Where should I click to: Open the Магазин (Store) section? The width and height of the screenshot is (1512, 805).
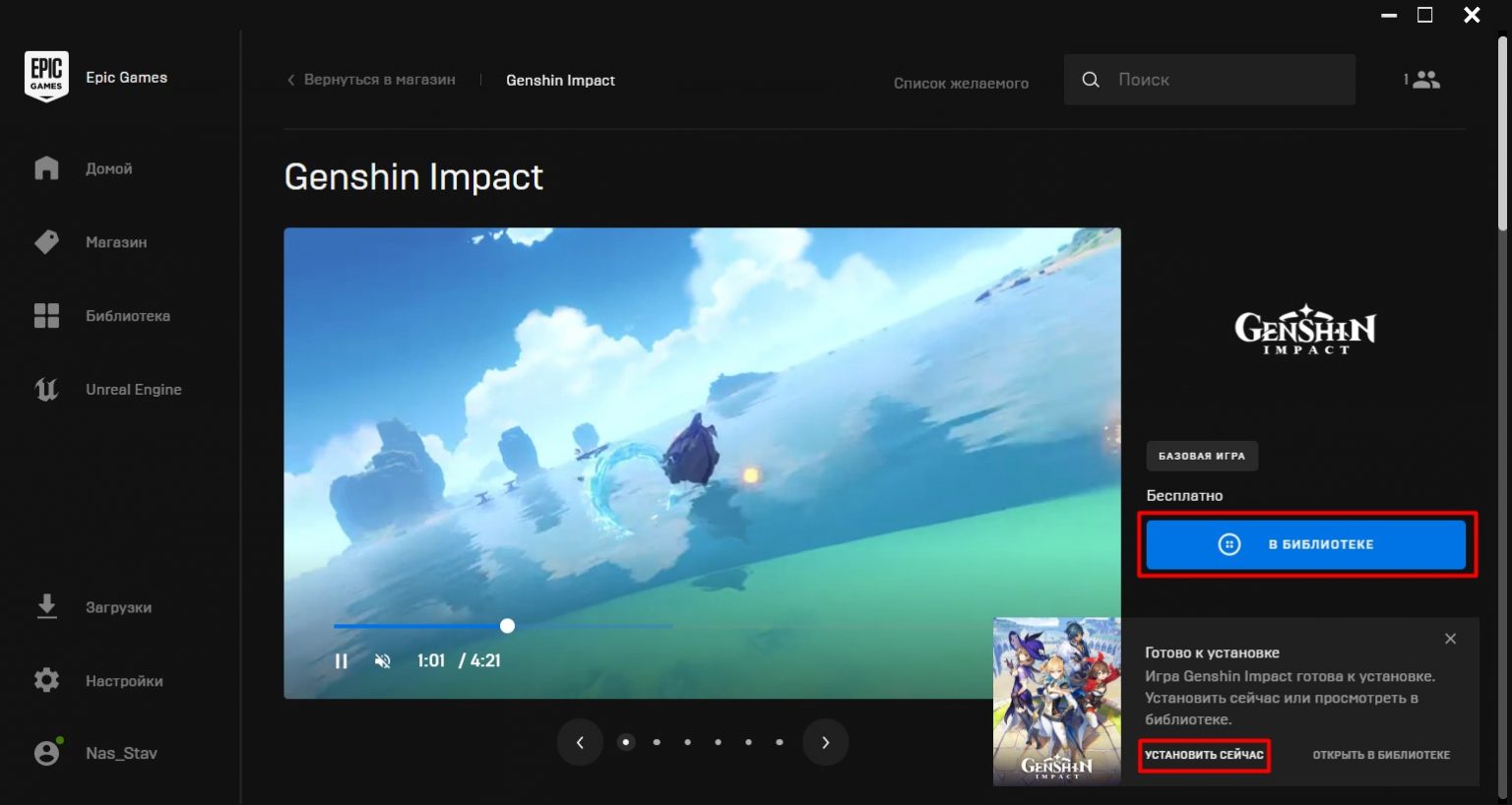[x=45, y=241]
